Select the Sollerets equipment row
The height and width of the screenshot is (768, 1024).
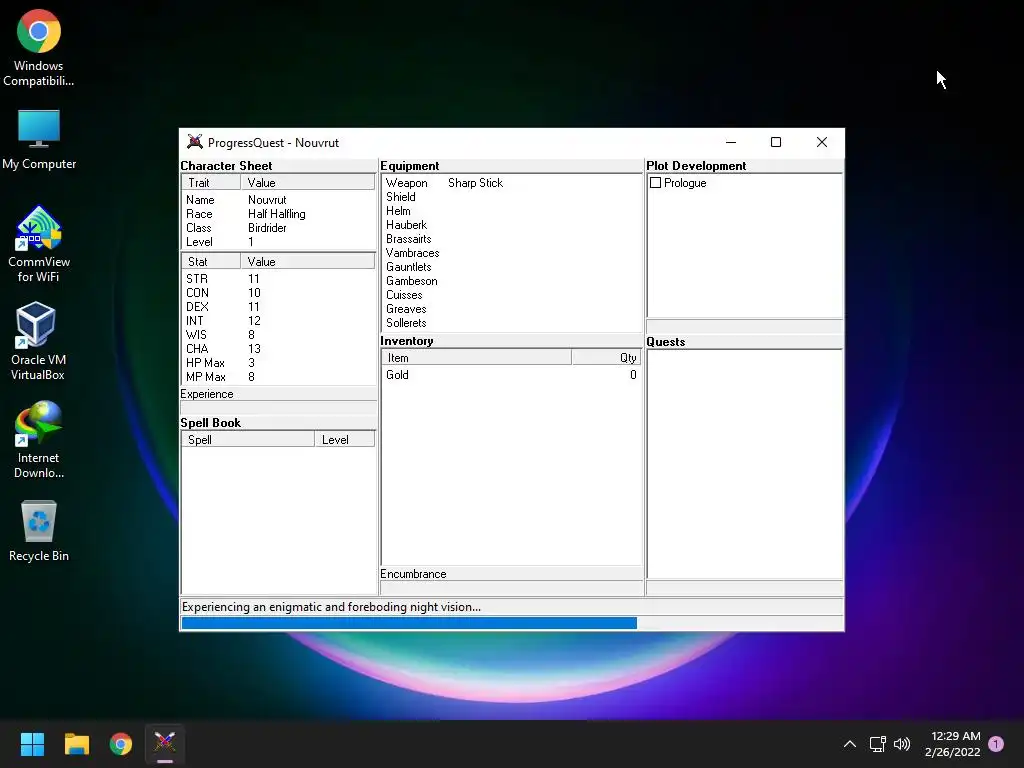click(511, 323)
